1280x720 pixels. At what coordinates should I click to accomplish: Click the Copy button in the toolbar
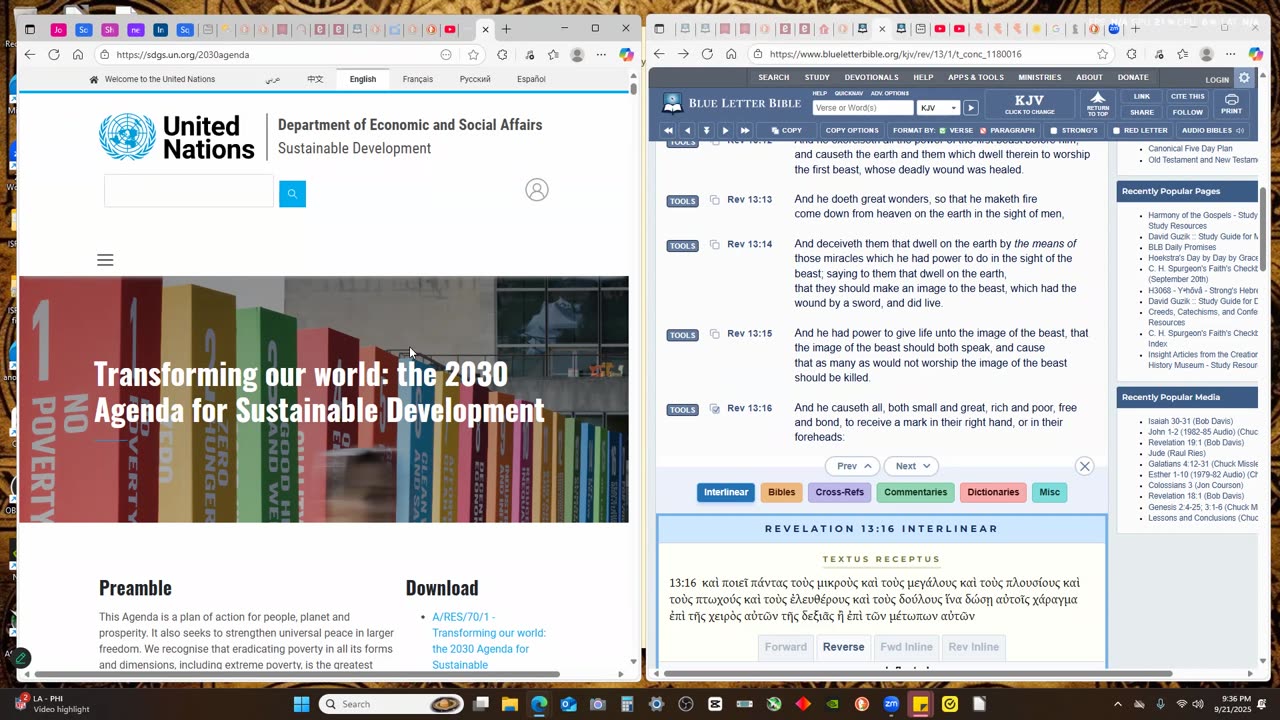tap(786, 131)
